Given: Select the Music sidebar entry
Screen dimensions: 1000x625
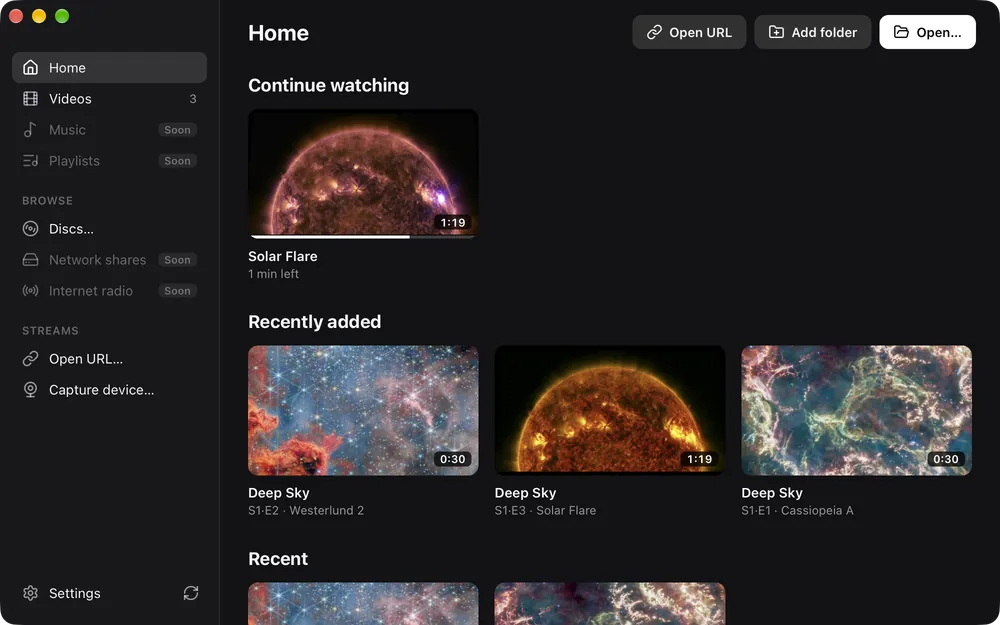Looking at the screenshot, I should click(109, 129).
